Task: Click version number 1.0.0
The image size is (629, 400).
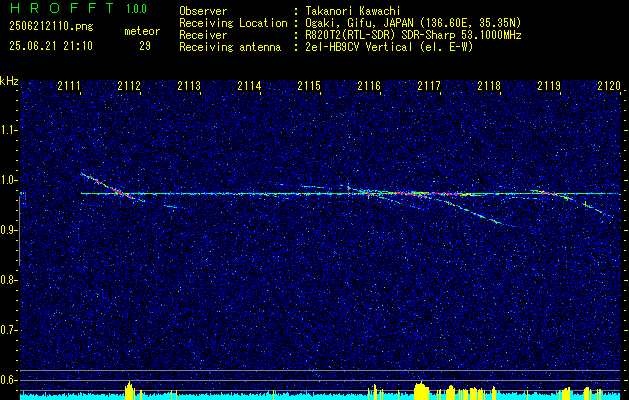Action: point(136,9)
